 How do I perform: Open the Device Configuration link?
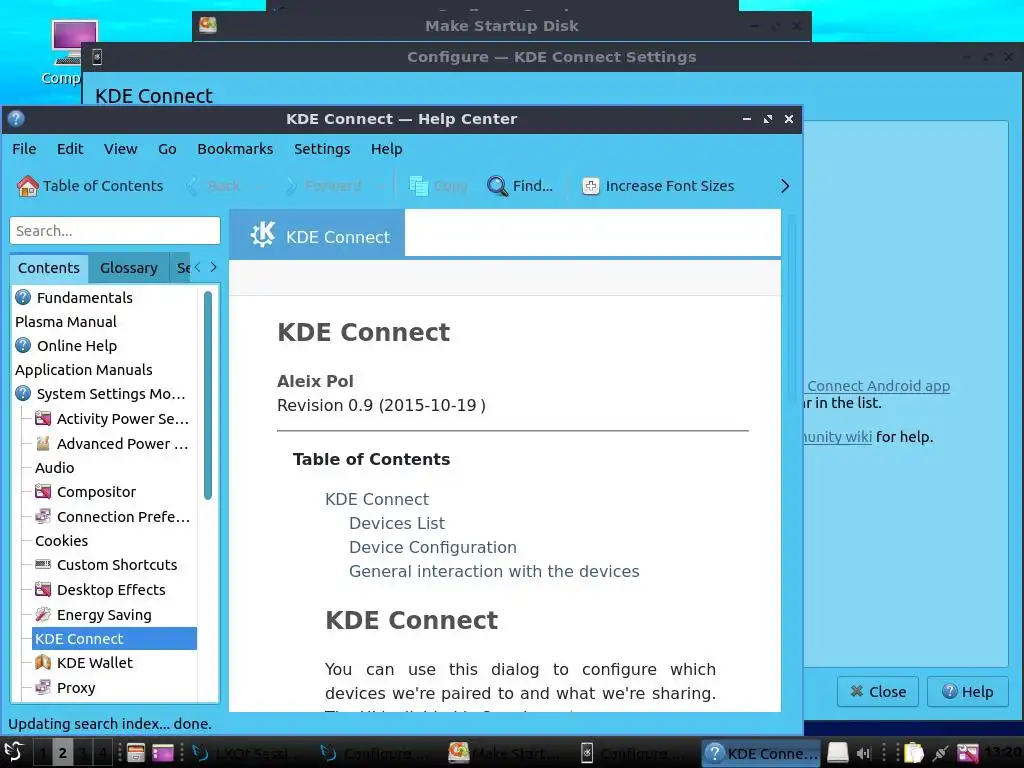pos(433,547)
